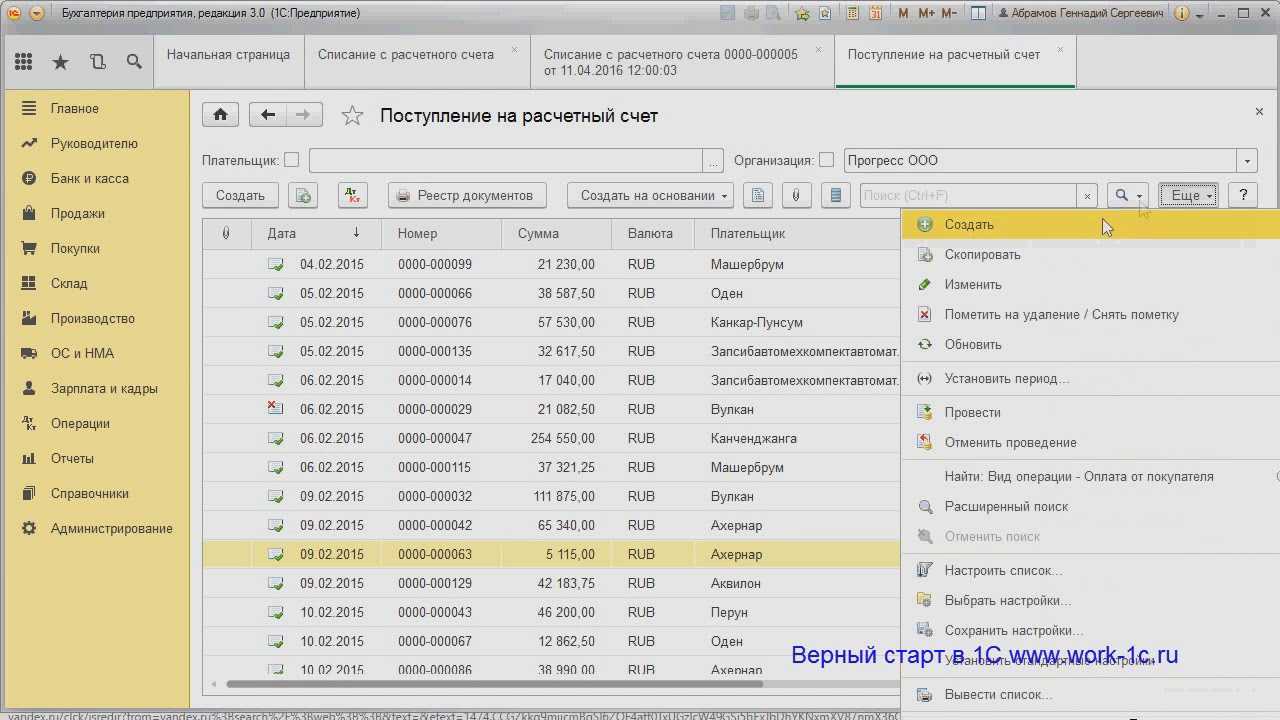1280x720 pixels.
Task: Open the Организация dropdown arrow
Action: click(x=1247, y=161)
